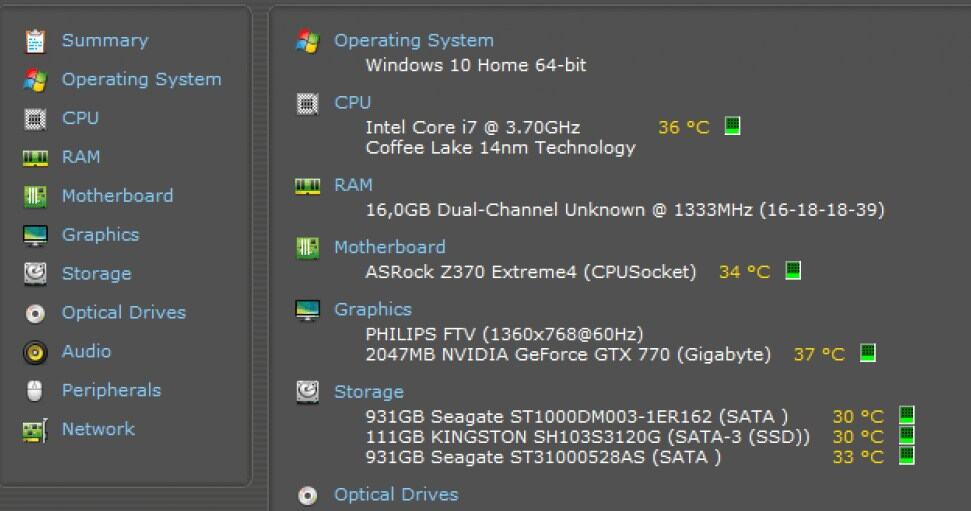Open the RAM heading link in summary
This screenshot has height=511, width=971.
click(353, 185)
